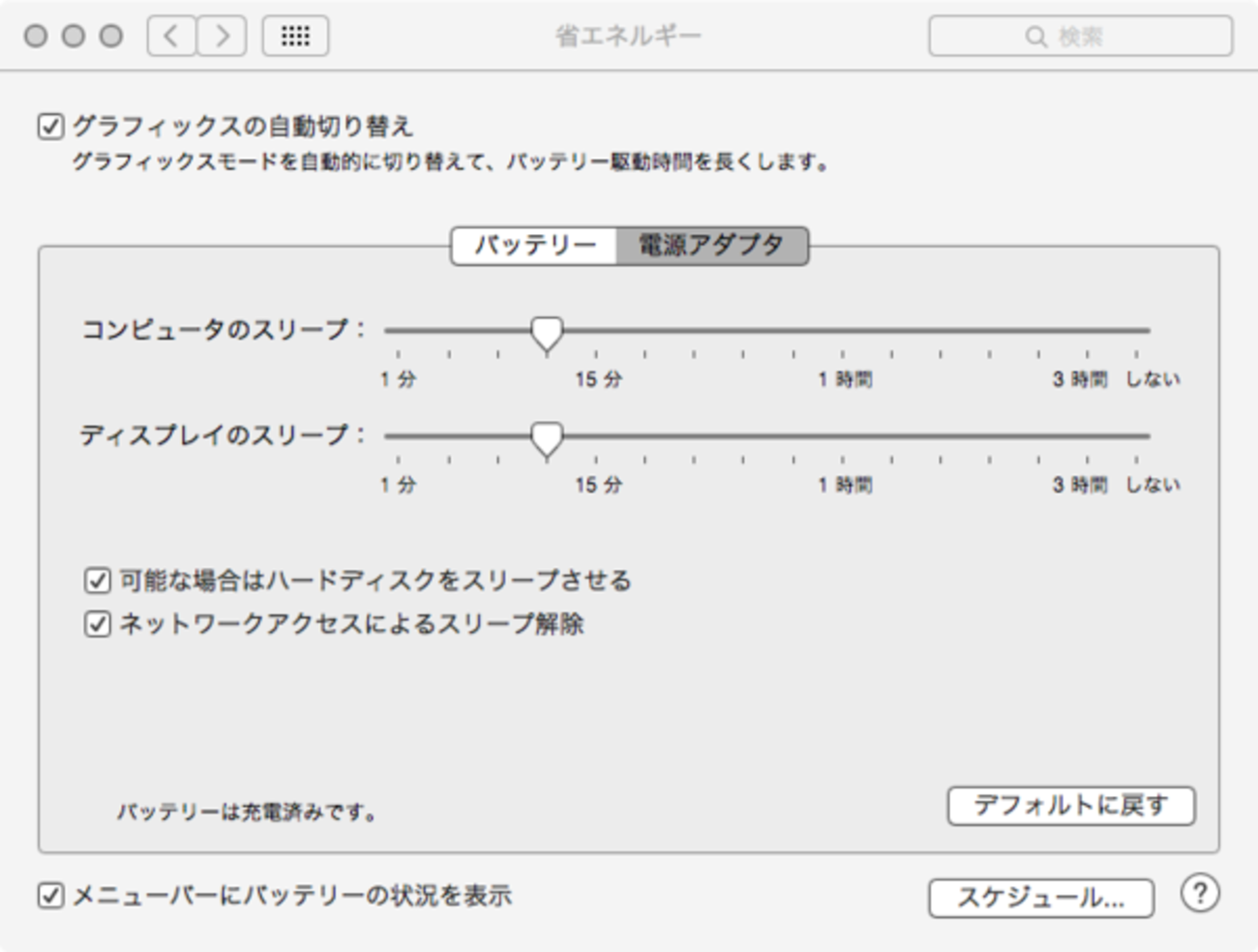Toggle メニューバーにバッテリーの状況を表示 checkbox
Screen dimensions: 1258x952
50,896
